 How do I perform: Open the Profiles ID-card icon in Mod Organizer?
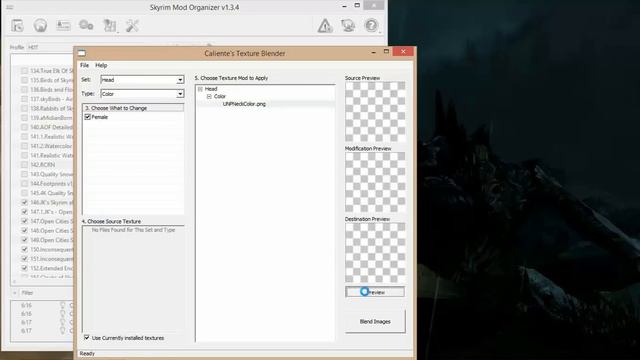[x=63, y=26]
